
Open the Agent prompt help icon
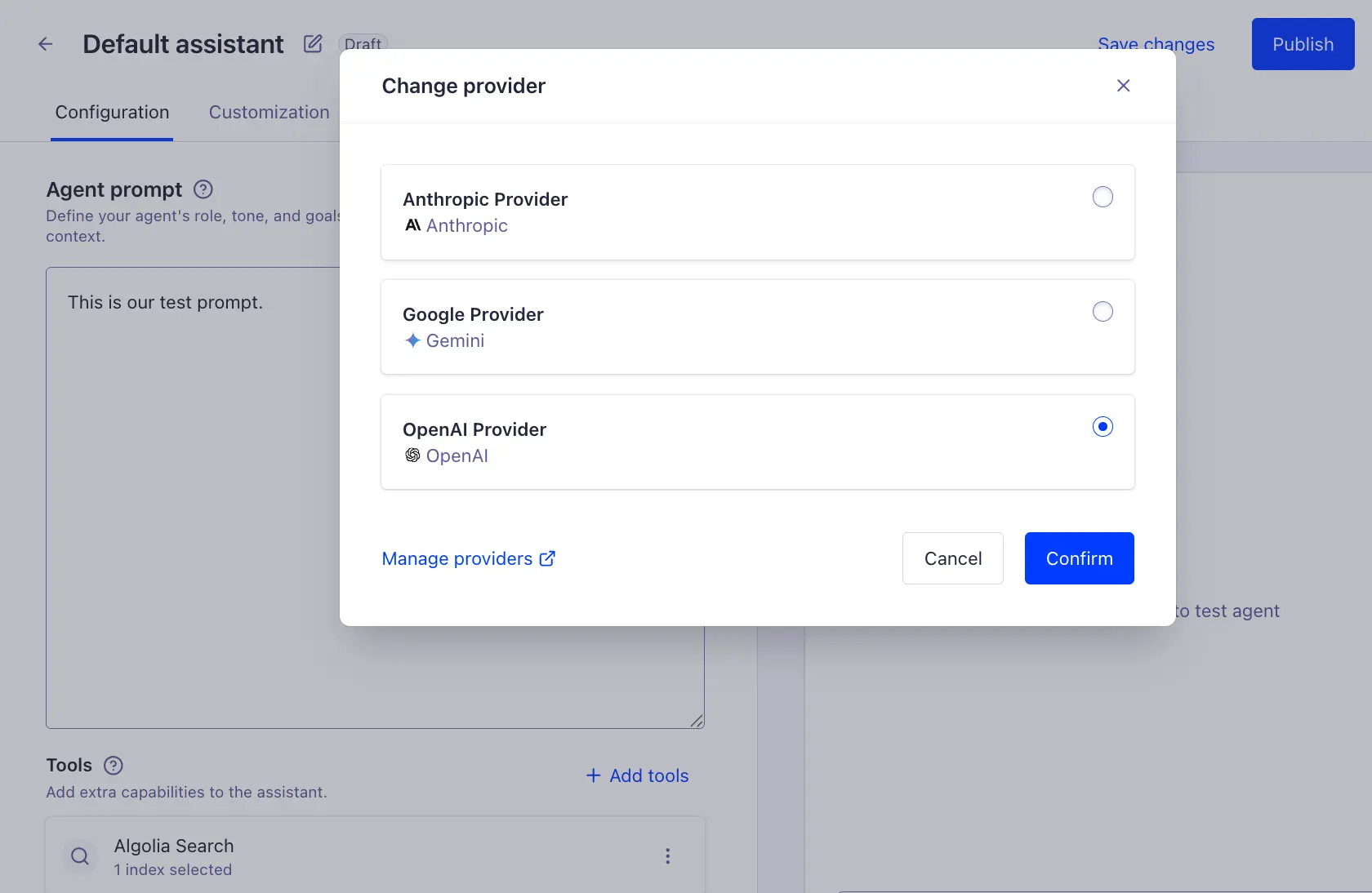click(x=203, y=189)
